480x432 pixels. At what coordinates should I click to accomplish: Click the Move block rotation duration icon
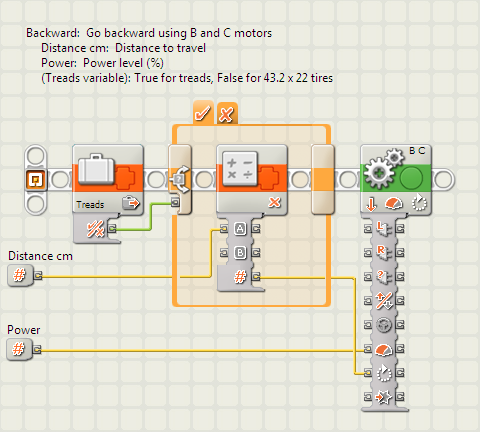(x=419, y=202)
